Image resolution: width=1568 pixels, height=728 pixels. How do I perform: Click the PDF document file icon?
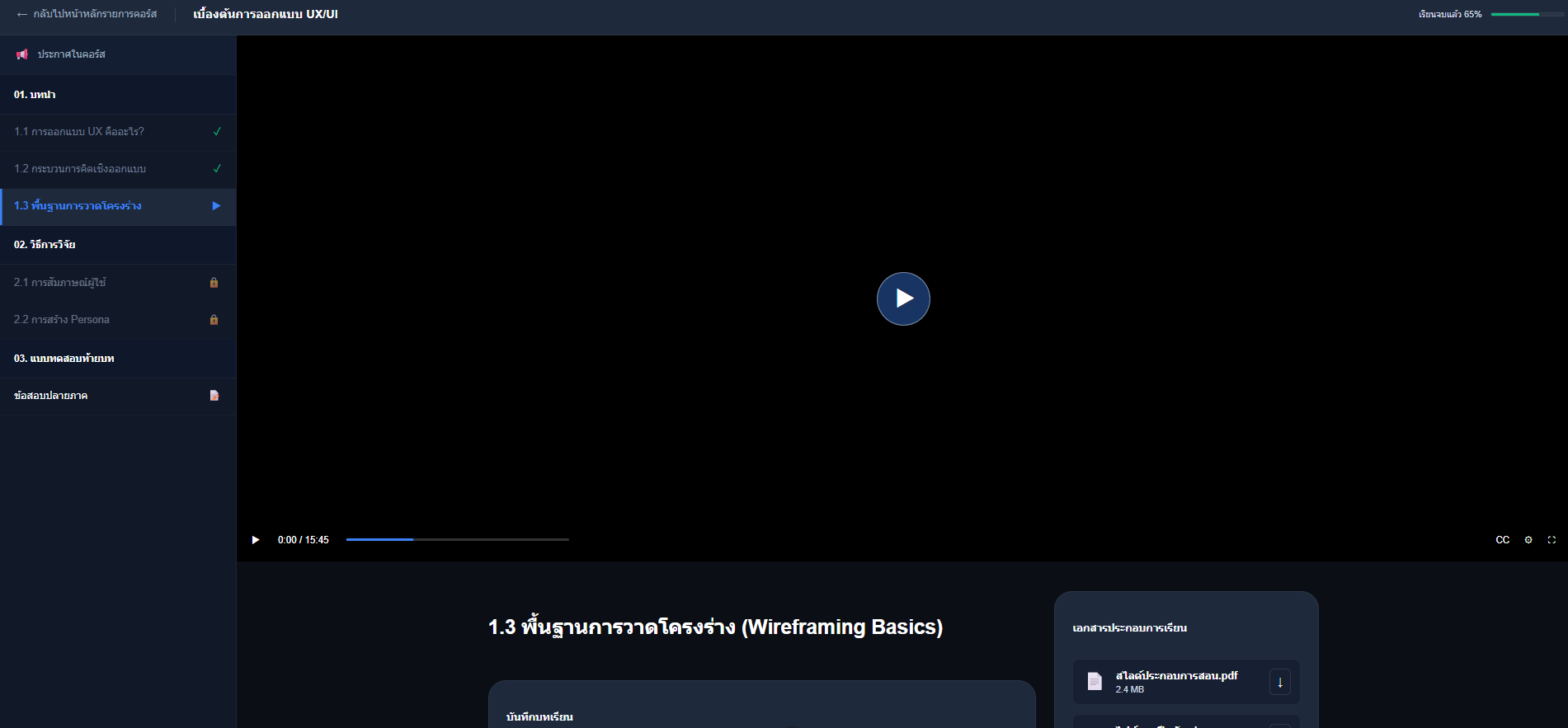pos(1095,681)
